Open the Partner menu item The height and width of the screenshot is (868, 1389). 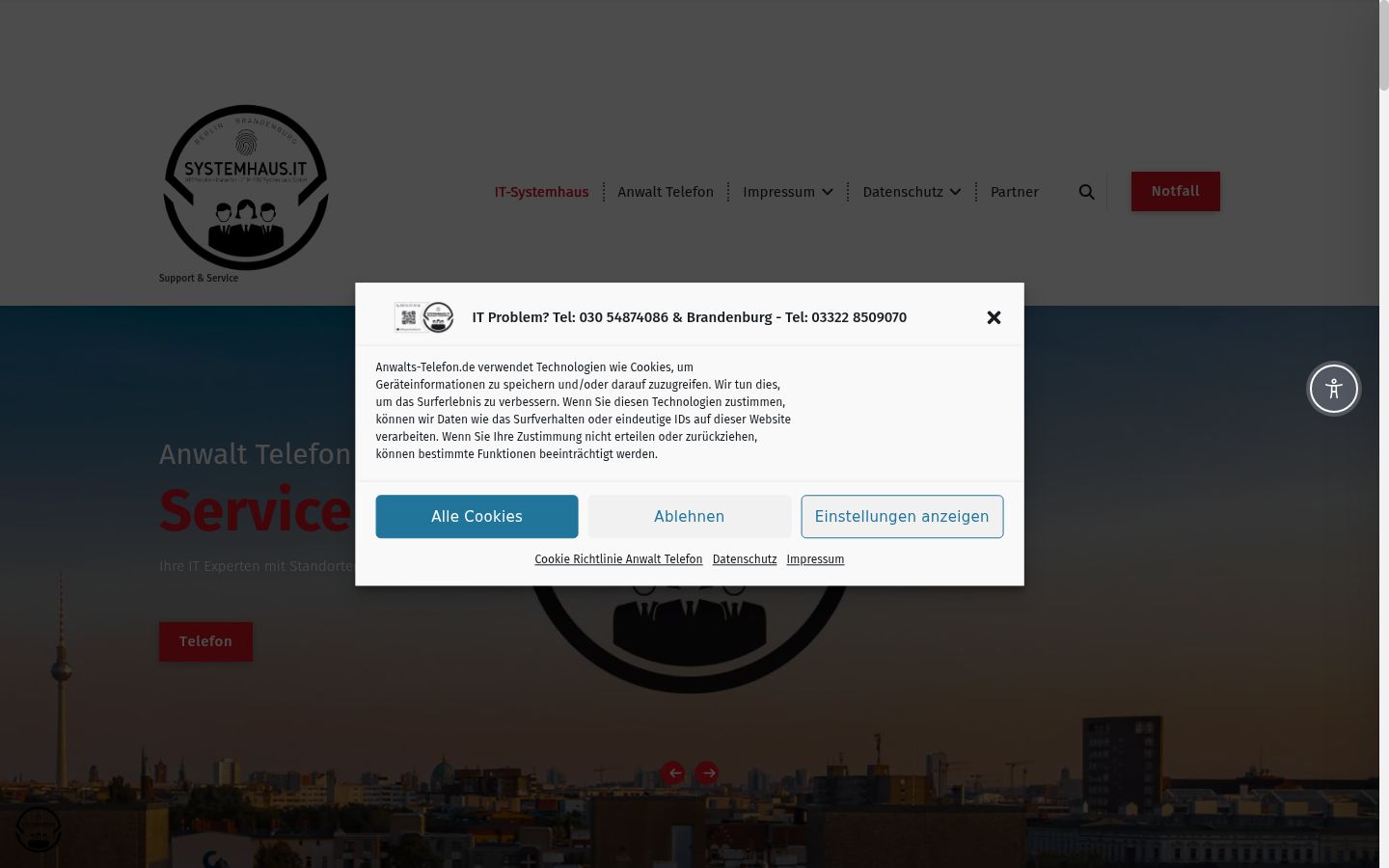click(x=1015, y=192)
